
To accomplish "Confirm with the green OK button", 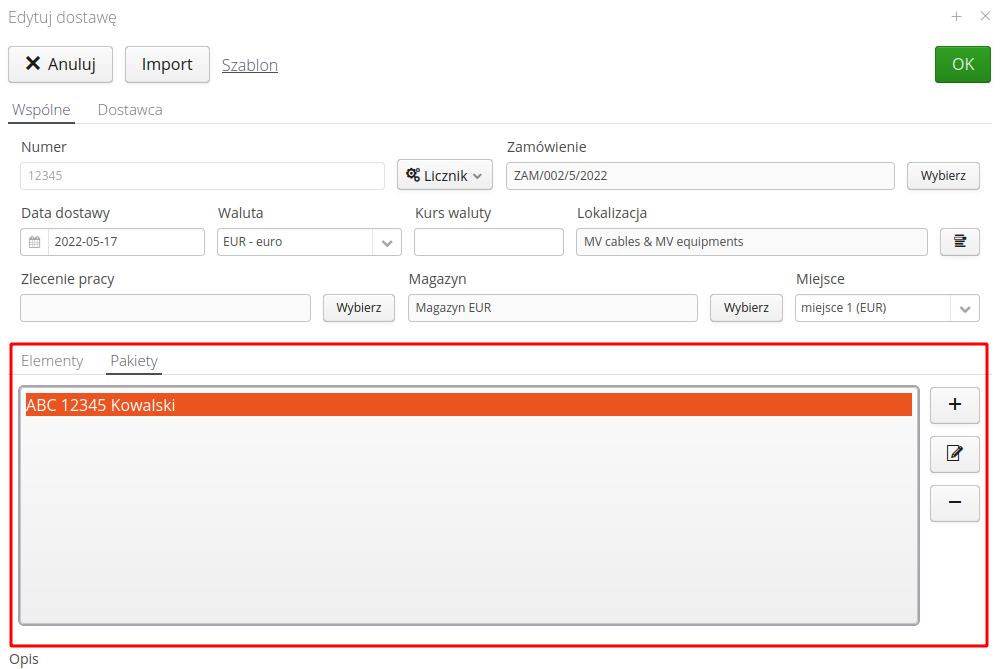I will point(962,64).
